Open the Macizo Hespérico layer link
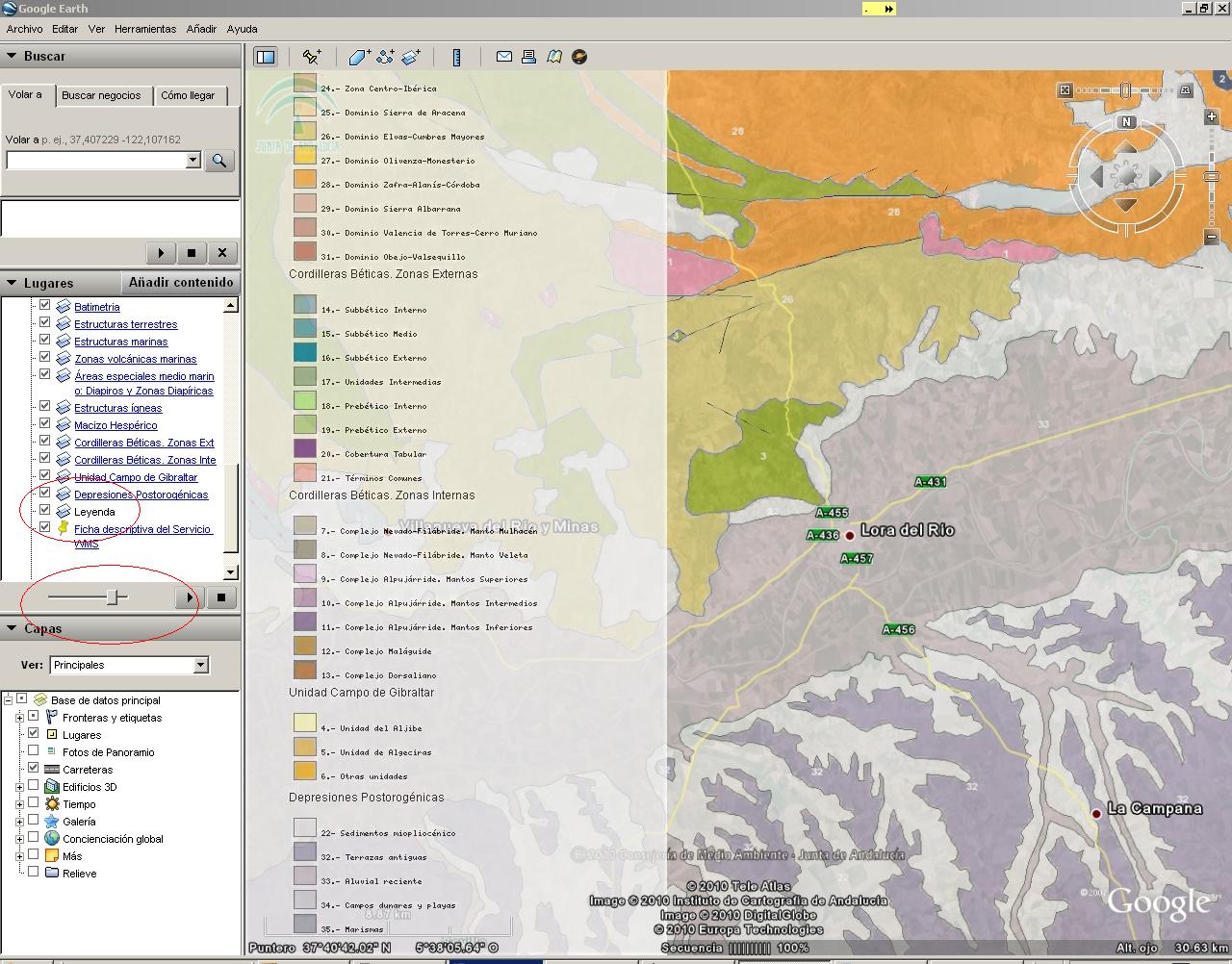The image size is (1232, 964). point(115,425)
